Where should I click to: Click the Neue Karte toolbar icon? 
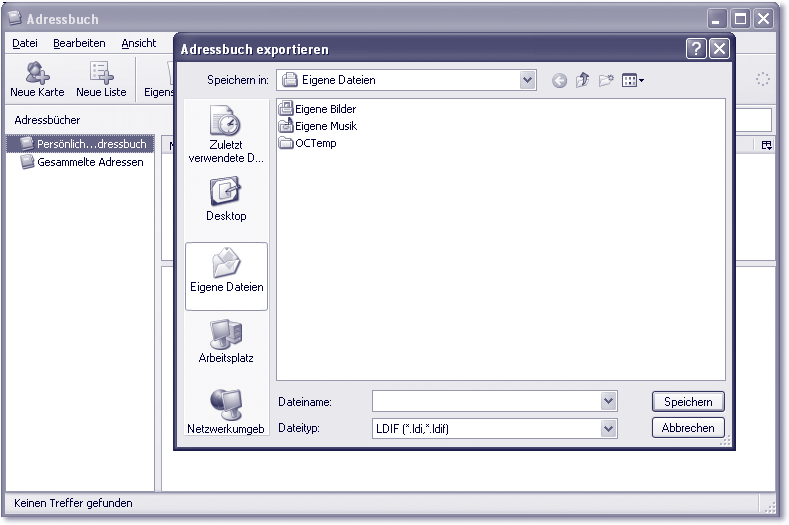[x=37, y=79]
